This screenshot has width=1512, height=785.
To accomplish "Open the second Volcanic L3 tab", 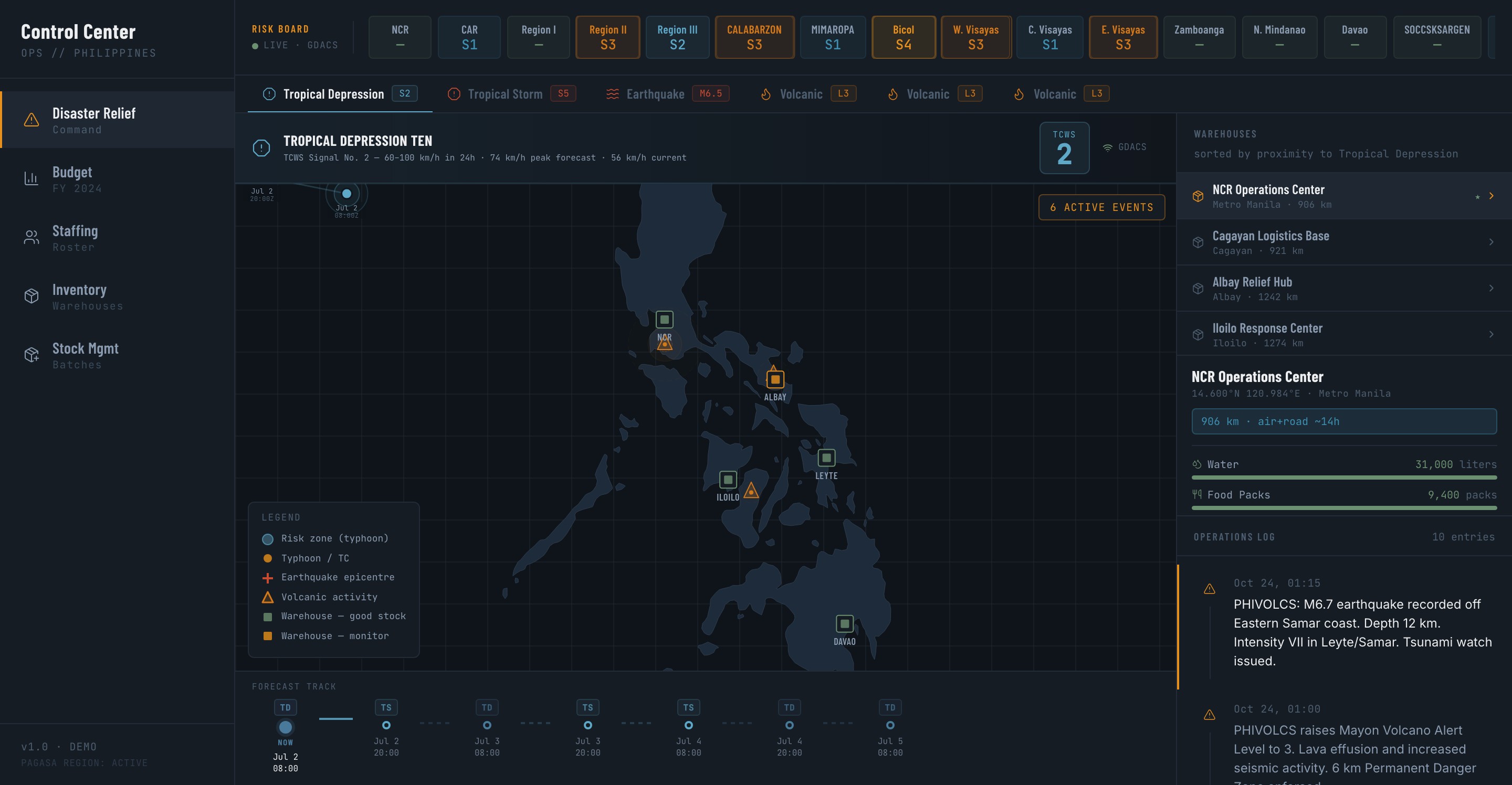I will (935, 94).
